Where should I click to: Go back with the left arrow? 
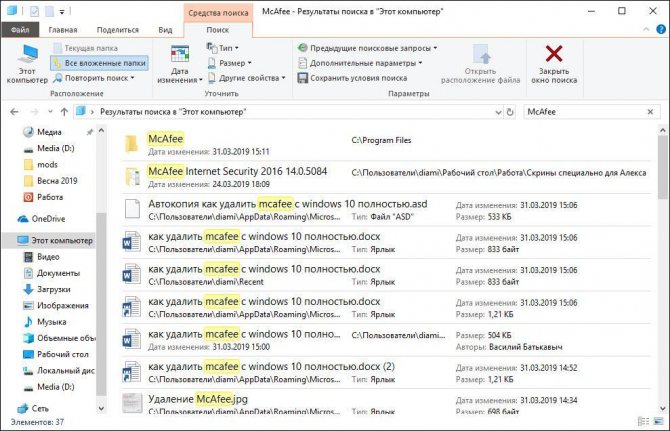tap(15, 112)
